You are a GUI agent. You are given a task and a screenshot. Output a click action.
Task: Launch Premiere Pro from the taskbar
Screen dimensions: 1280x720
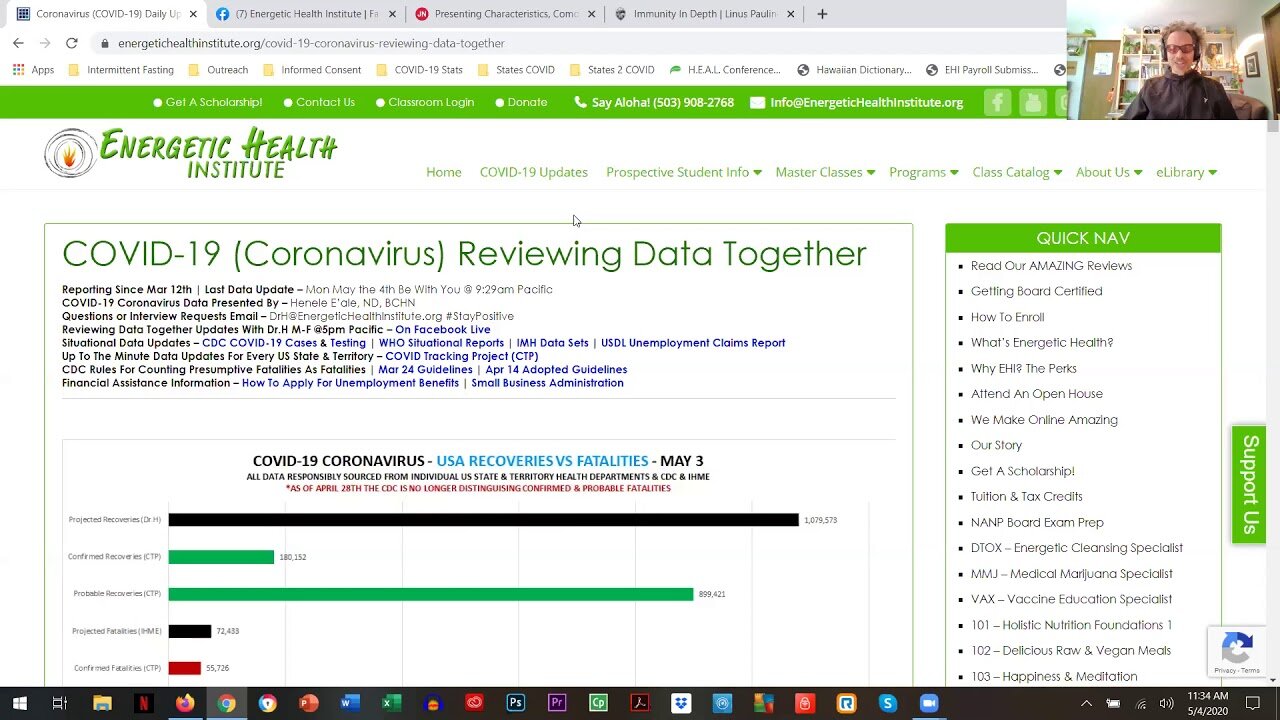pos(557,703)
